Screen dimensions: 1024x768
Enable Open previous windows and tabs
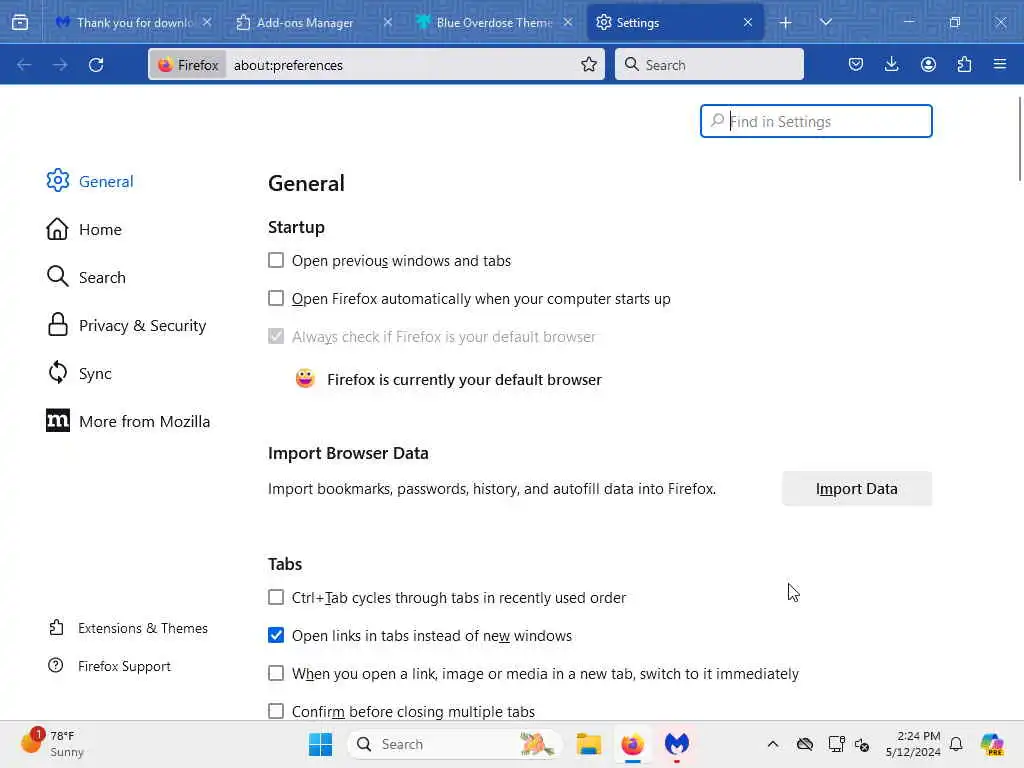(276, 261)
